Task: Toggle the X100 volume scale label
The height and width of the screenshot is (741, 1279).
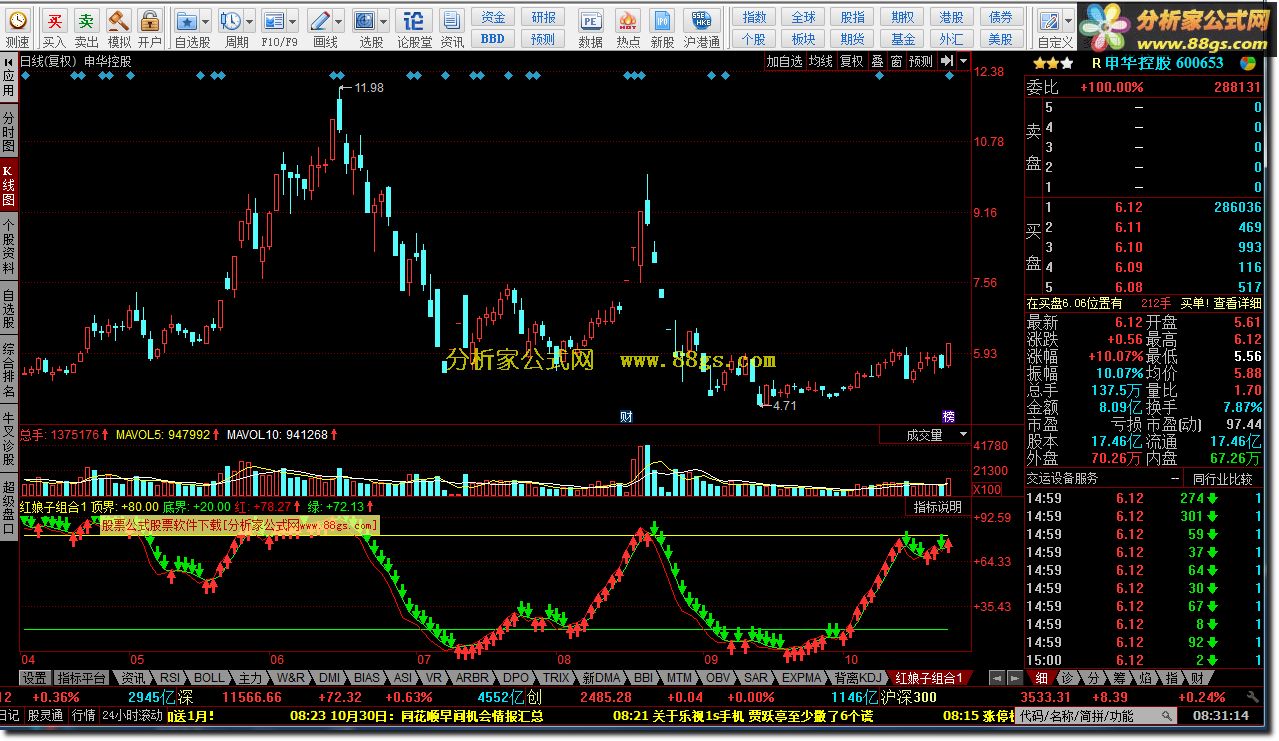Action: [989, 489]
